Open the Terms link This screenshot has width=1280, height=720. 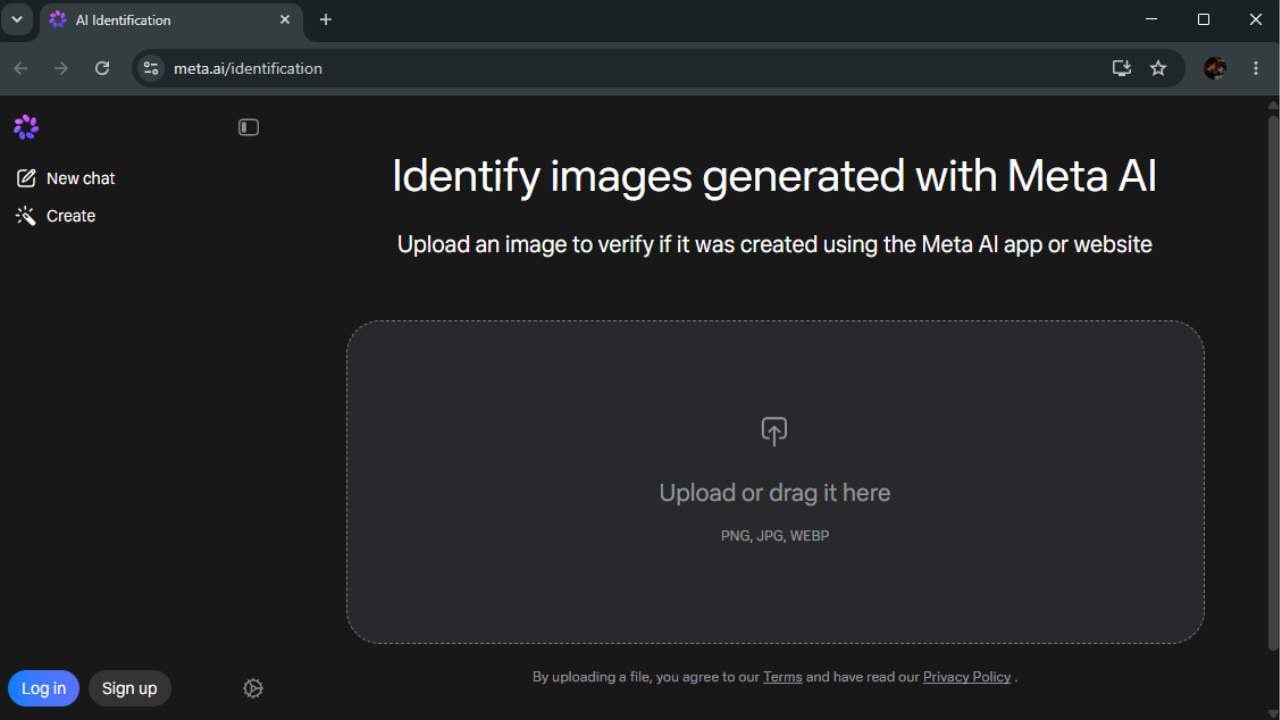coord(782,677)
